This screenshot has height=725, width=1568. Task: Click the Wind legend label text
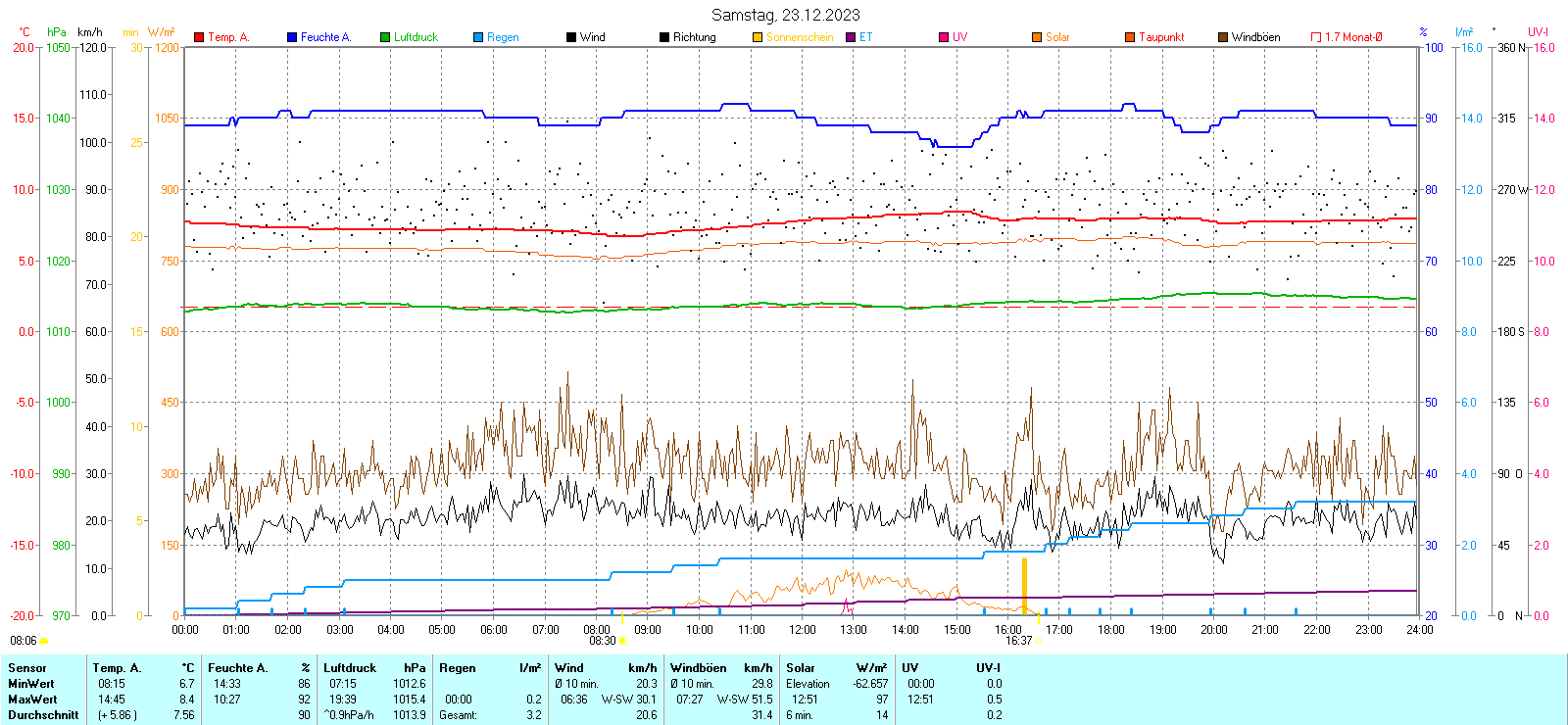click(x=593, y=37)
